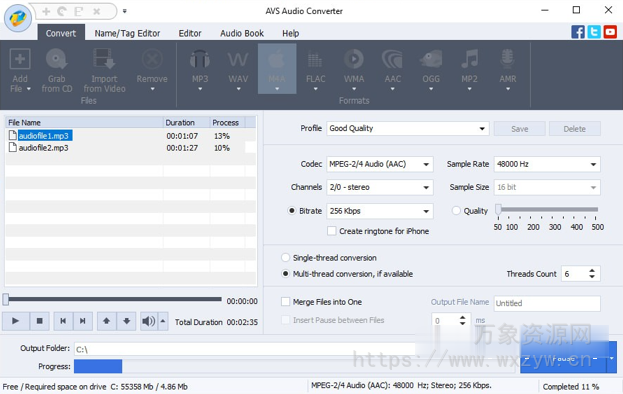
Task: Move selected file up in list
Action: click(x=106, y=321)
